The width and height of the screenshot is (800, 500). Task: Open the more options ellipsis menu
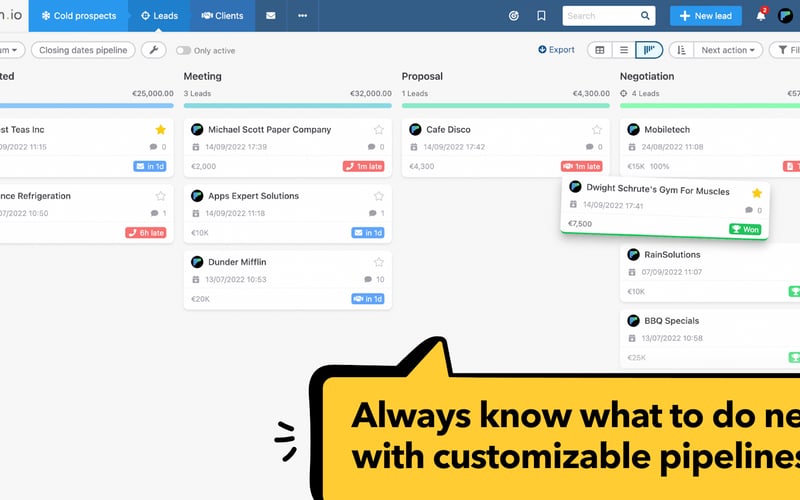[x=303, y=16]
